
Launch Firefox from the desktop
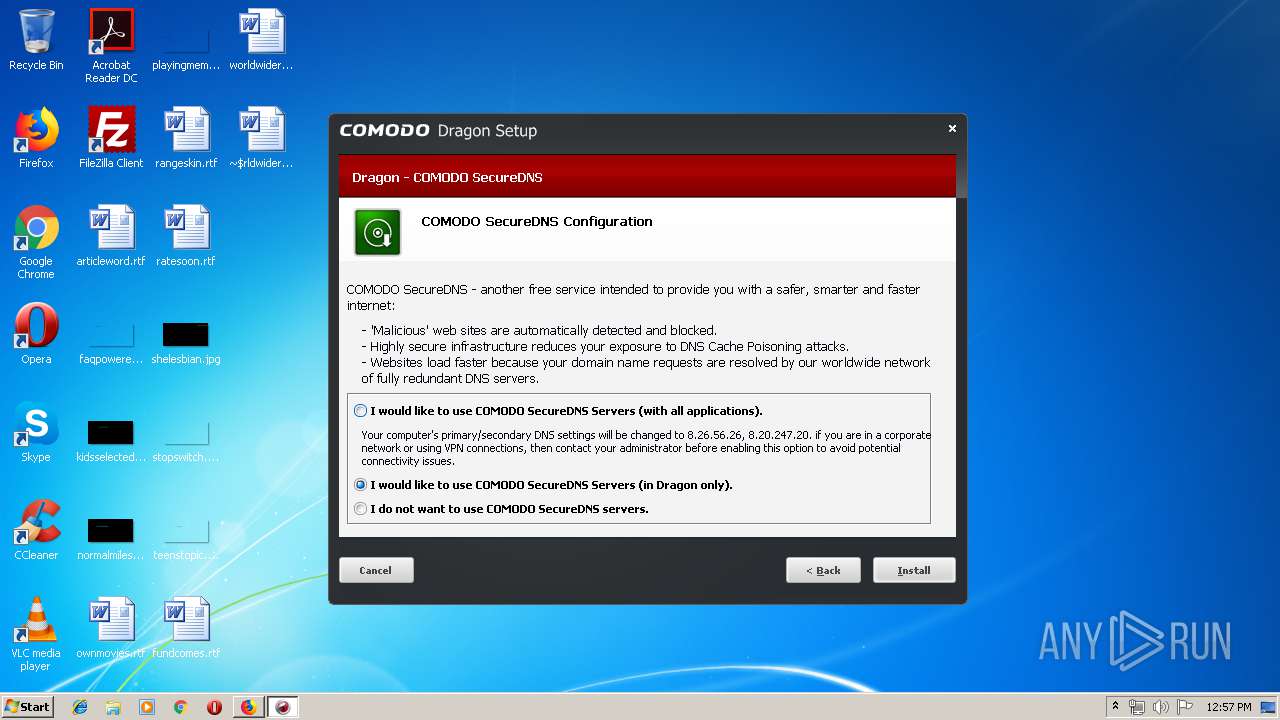pyautogui.click(x=36, y=138)
